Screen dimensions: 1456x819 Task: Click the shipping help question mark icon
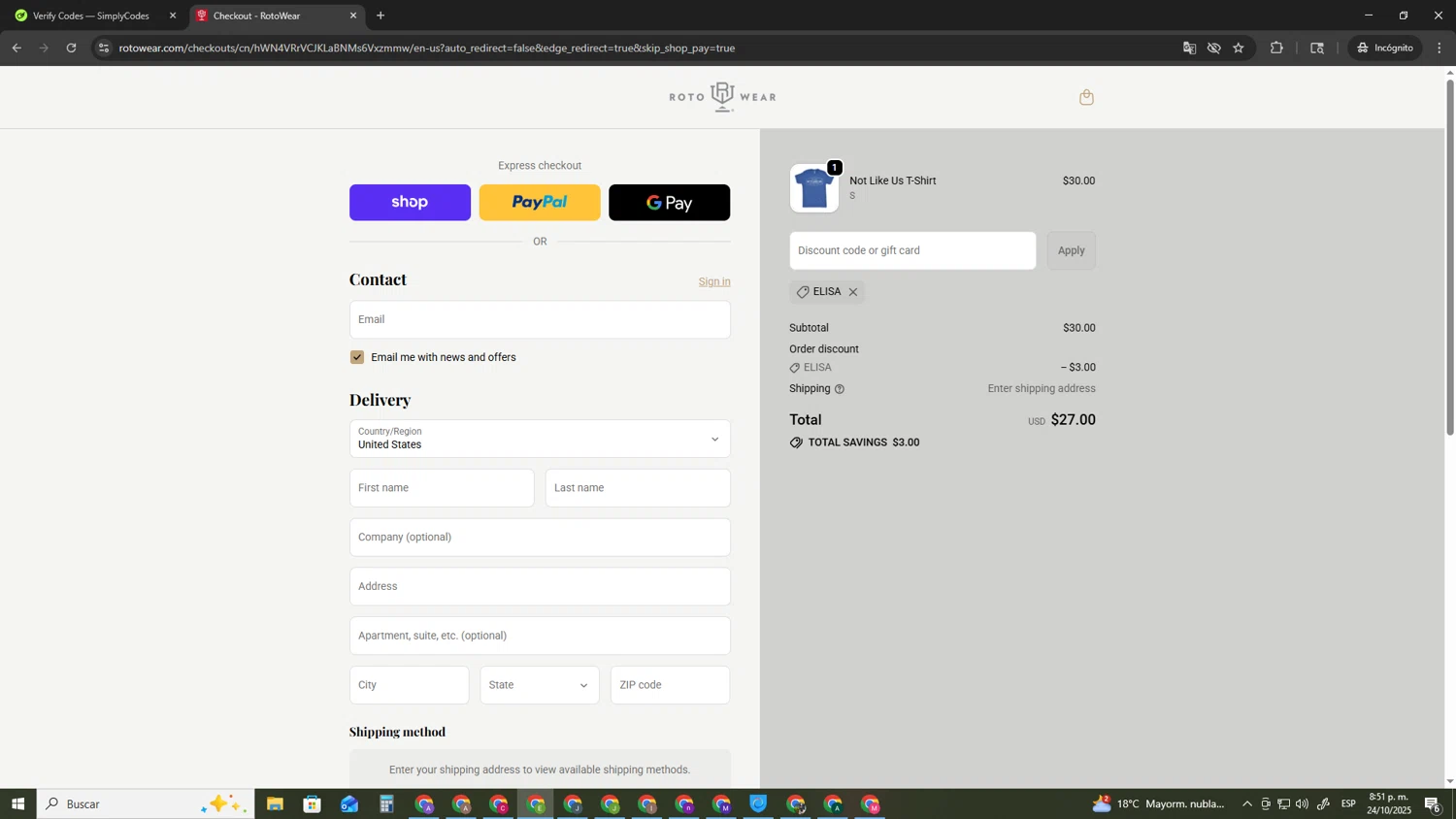click(840, 389)
